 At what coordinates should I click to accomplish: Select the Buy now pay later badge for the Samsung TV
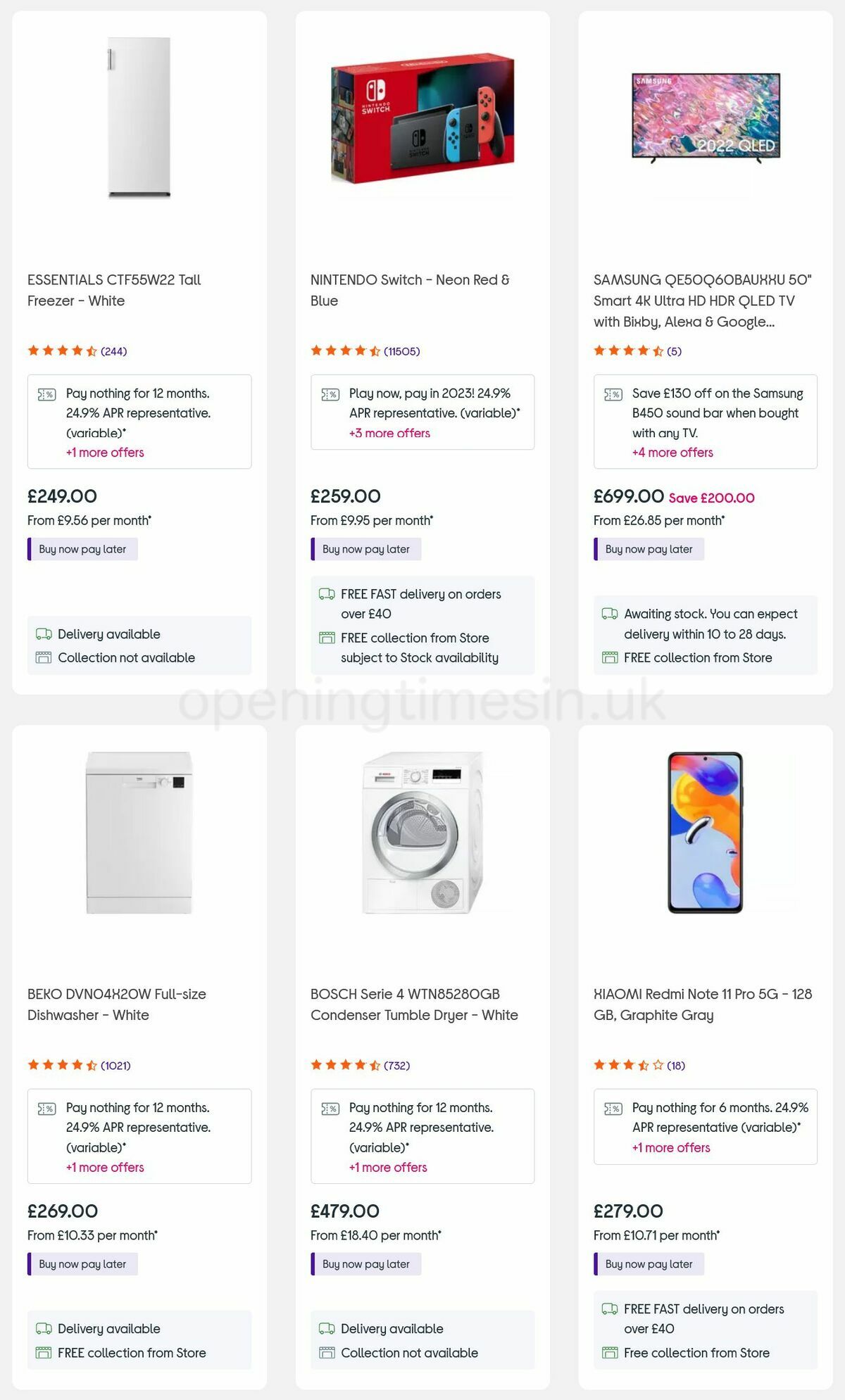click(x=648, y=548)
